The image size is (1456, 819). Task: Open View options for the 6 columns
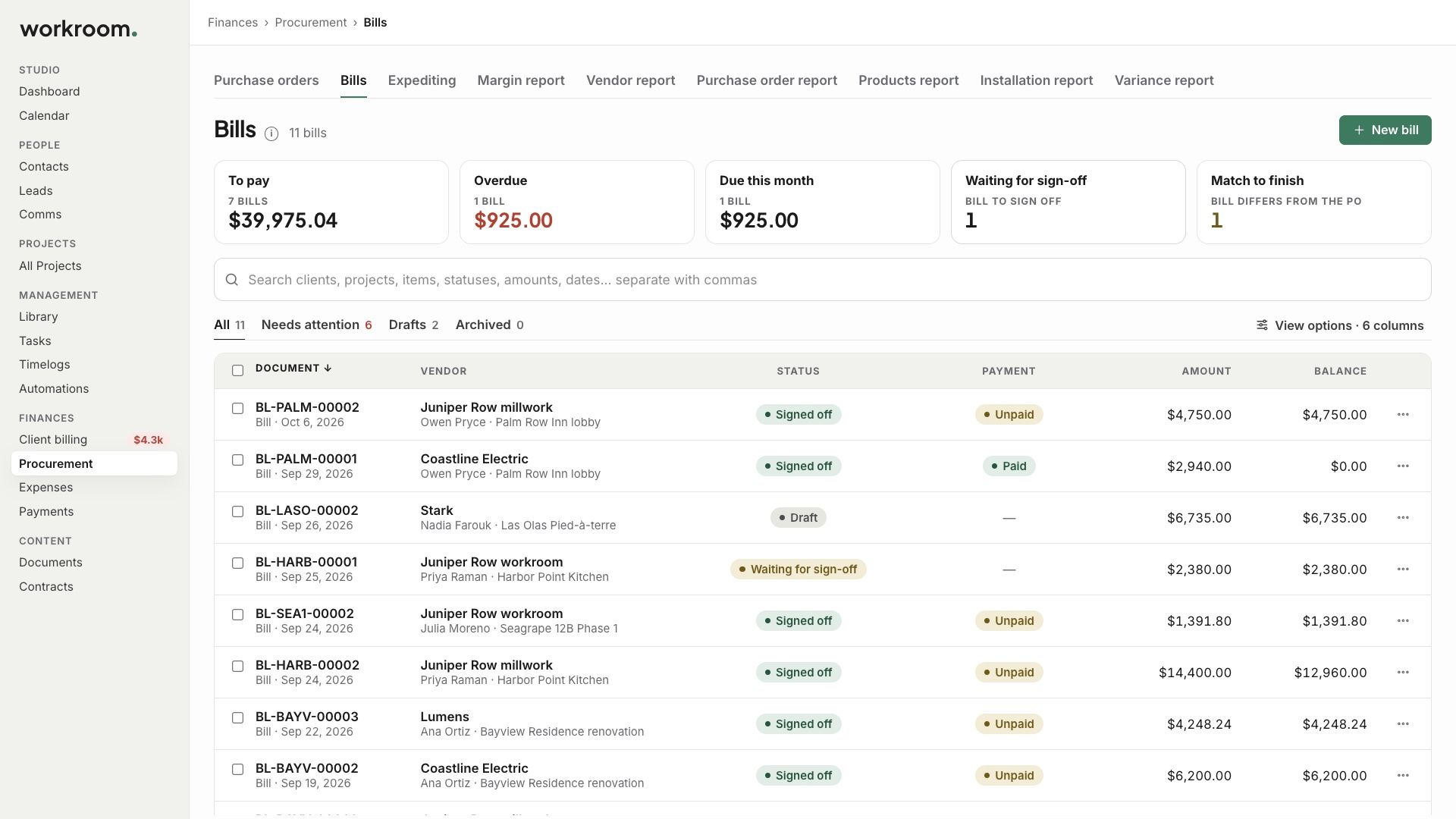(x=1340, y=325)
